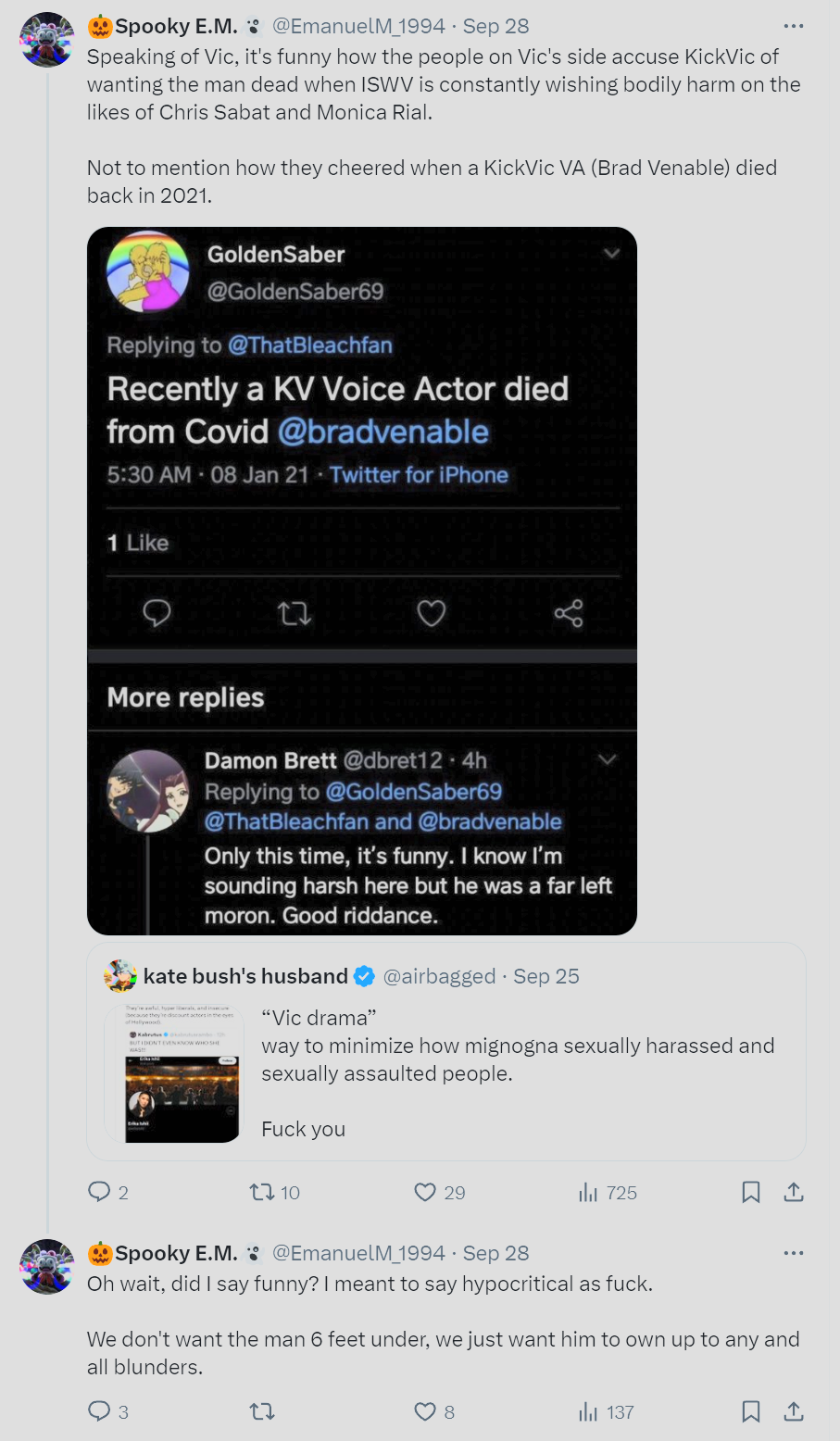Bookmark the first Spooky E.M. tweet
The height and width of the screenshot is (1441, 840).
(751, 1193)
